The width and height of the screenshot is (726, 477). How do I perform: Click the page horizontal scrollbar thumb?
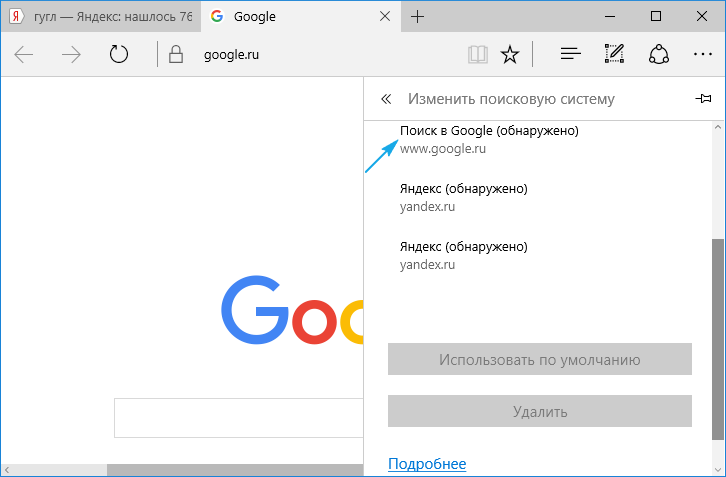235,470
